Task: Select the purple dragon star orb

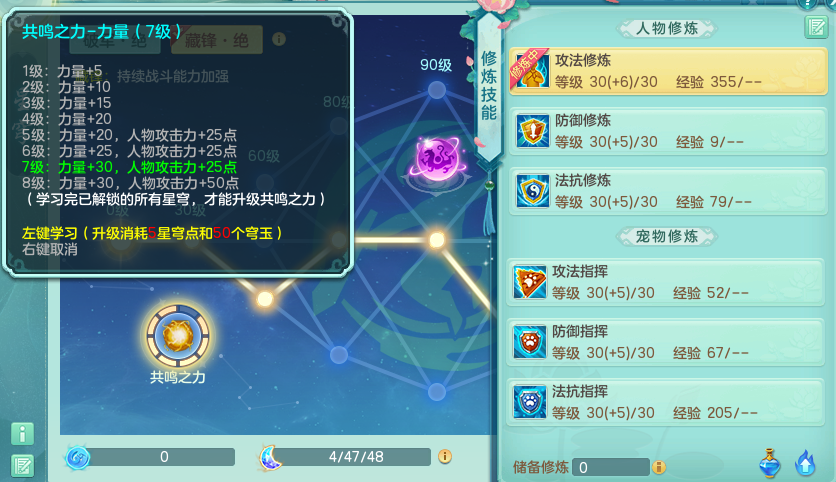Action: coord(437,158)
